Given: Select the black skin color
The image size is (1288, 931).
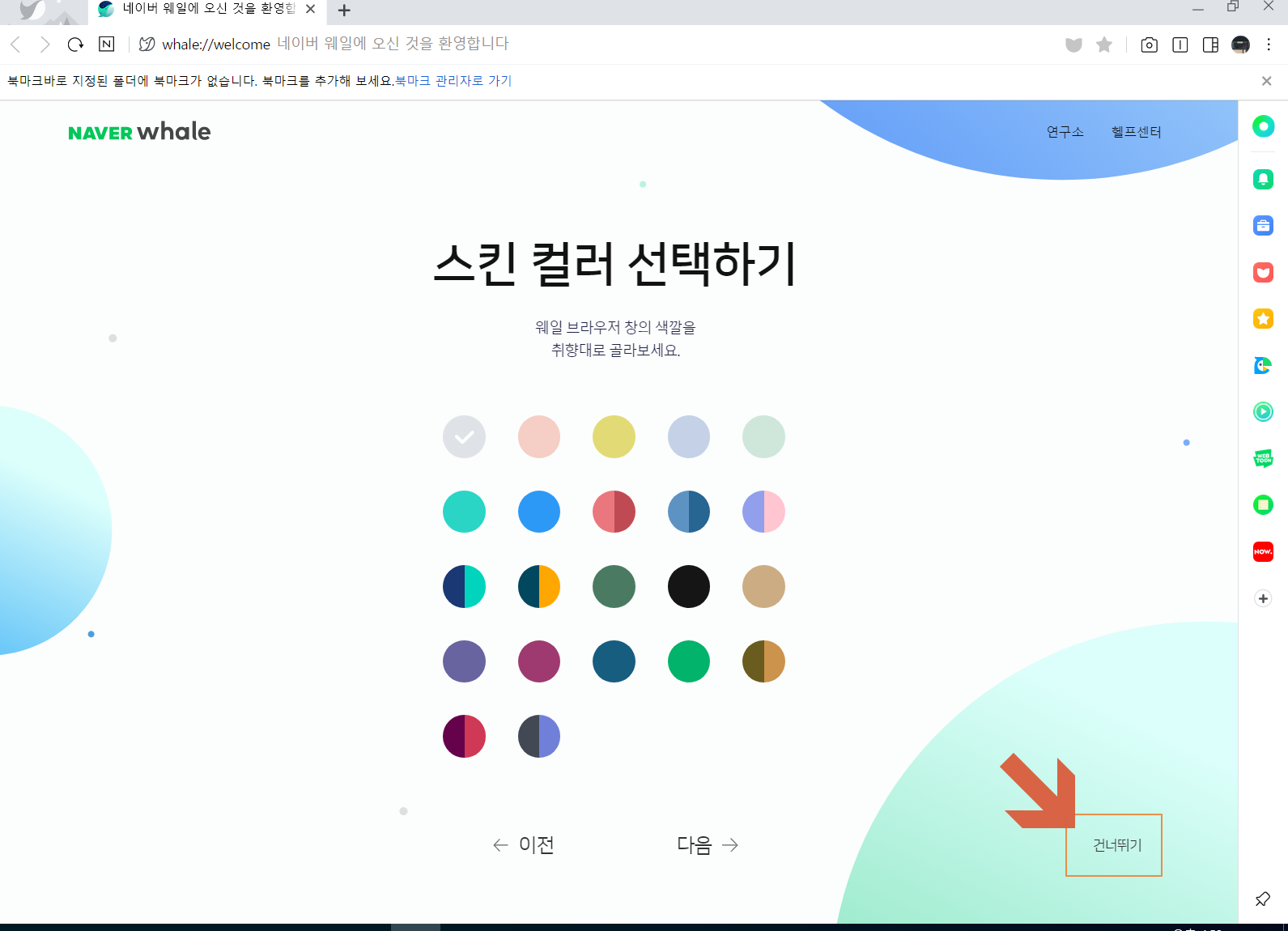Looking at the screenshot, I should point(689,587).
